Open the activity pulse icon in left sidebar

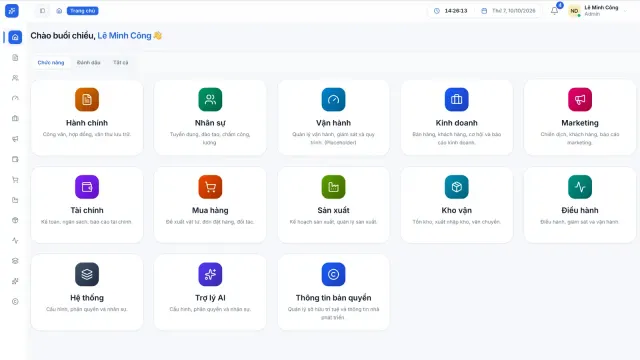(x=15, y=240)
